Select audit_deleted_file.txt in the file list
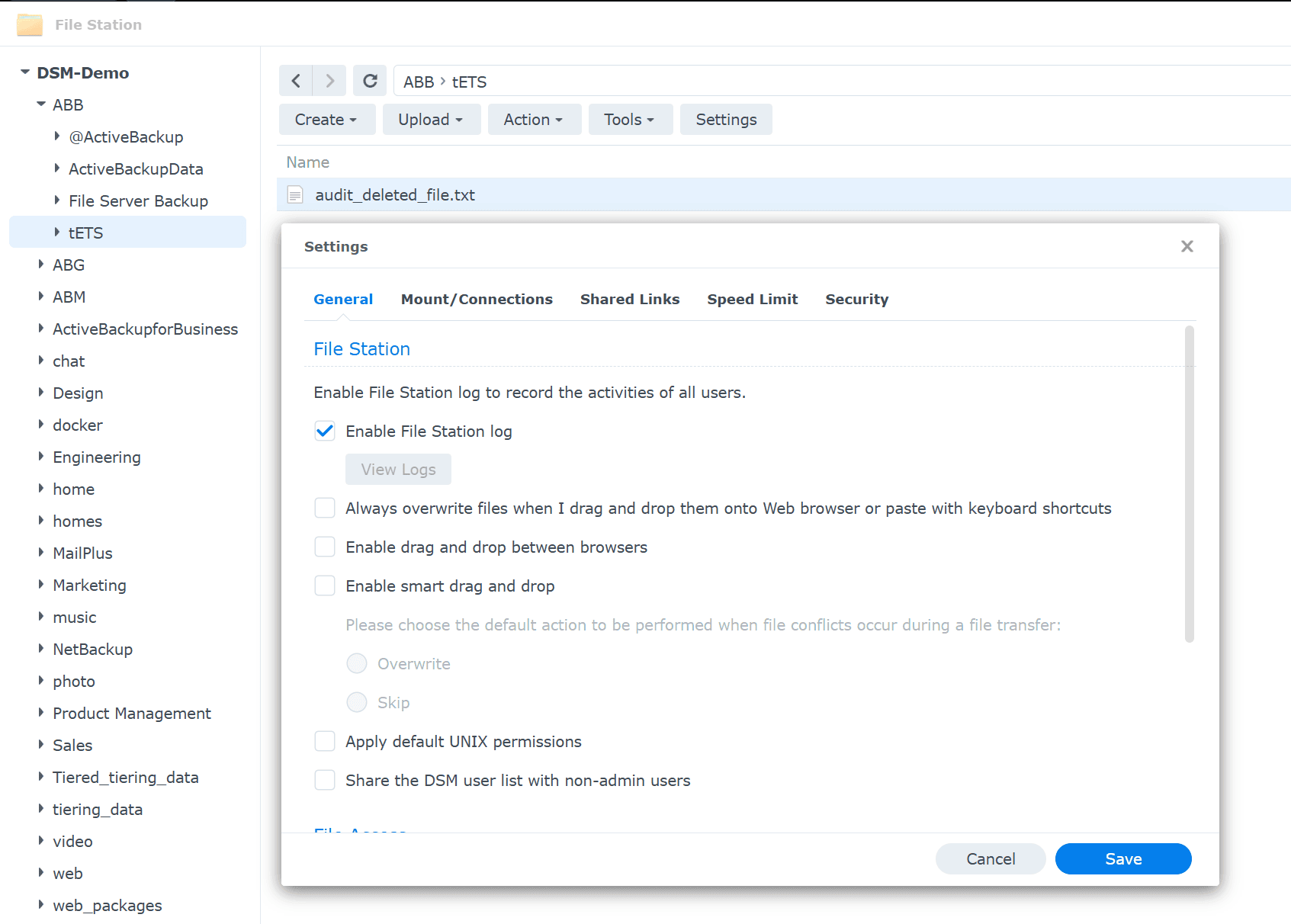Image resolution: width=1291 pixels, height=924 pixels. (x=784, y=195)
